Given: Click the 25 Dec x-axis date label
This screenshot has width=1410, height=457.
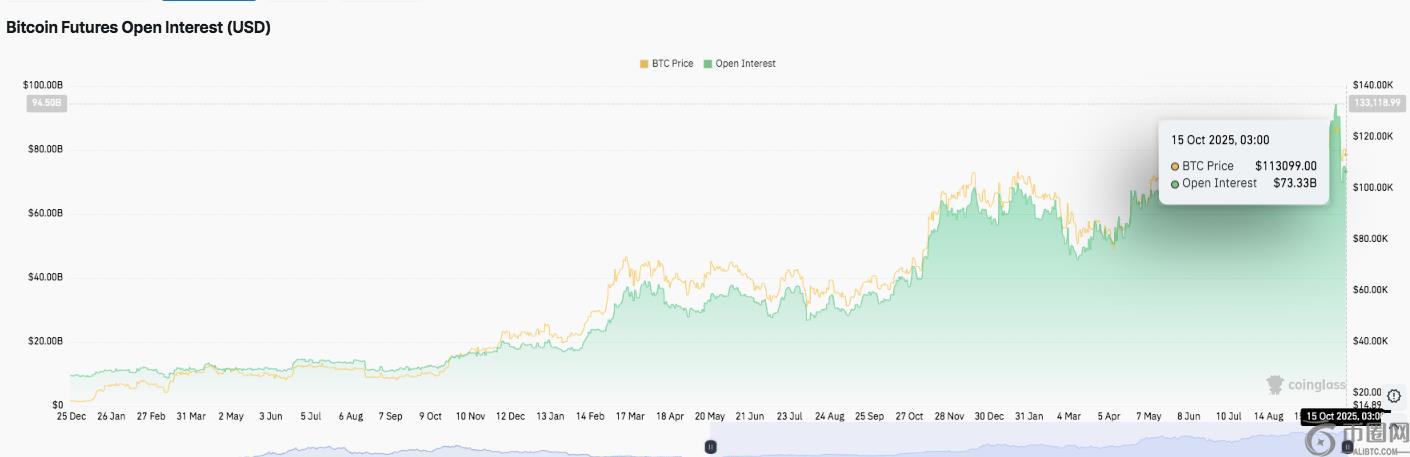Looking at the screenshot, I should click(70, 415).
